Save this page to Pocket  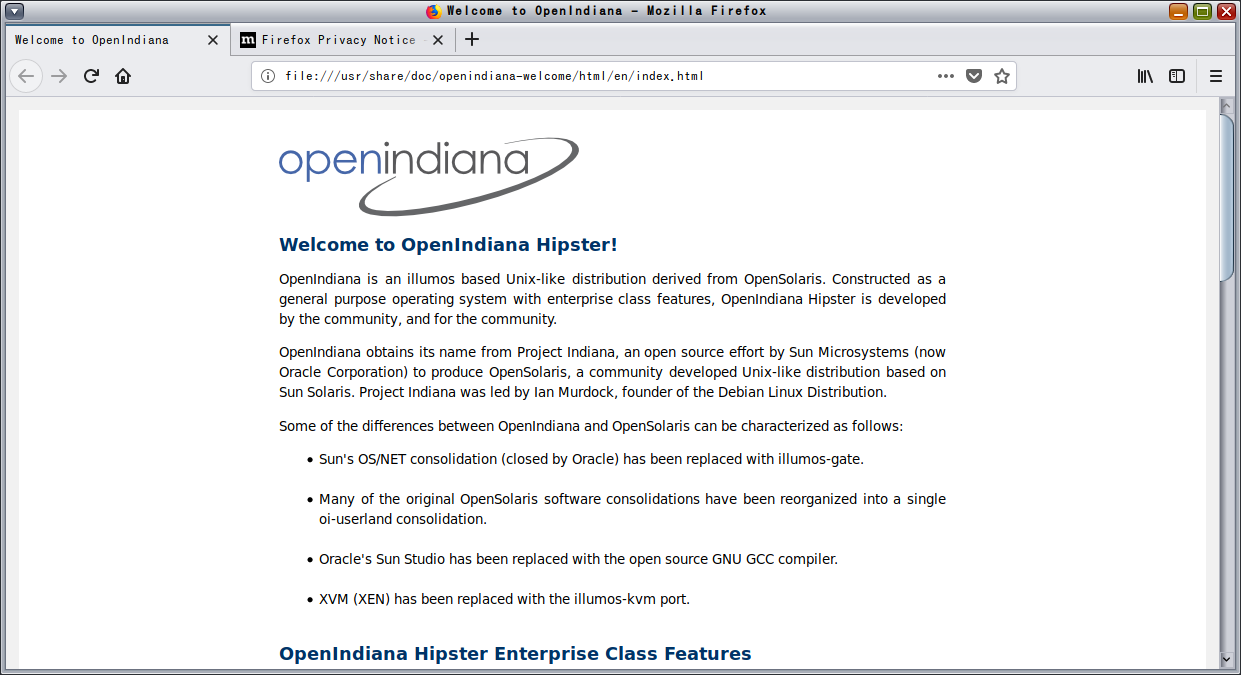[x=974, y=76]
